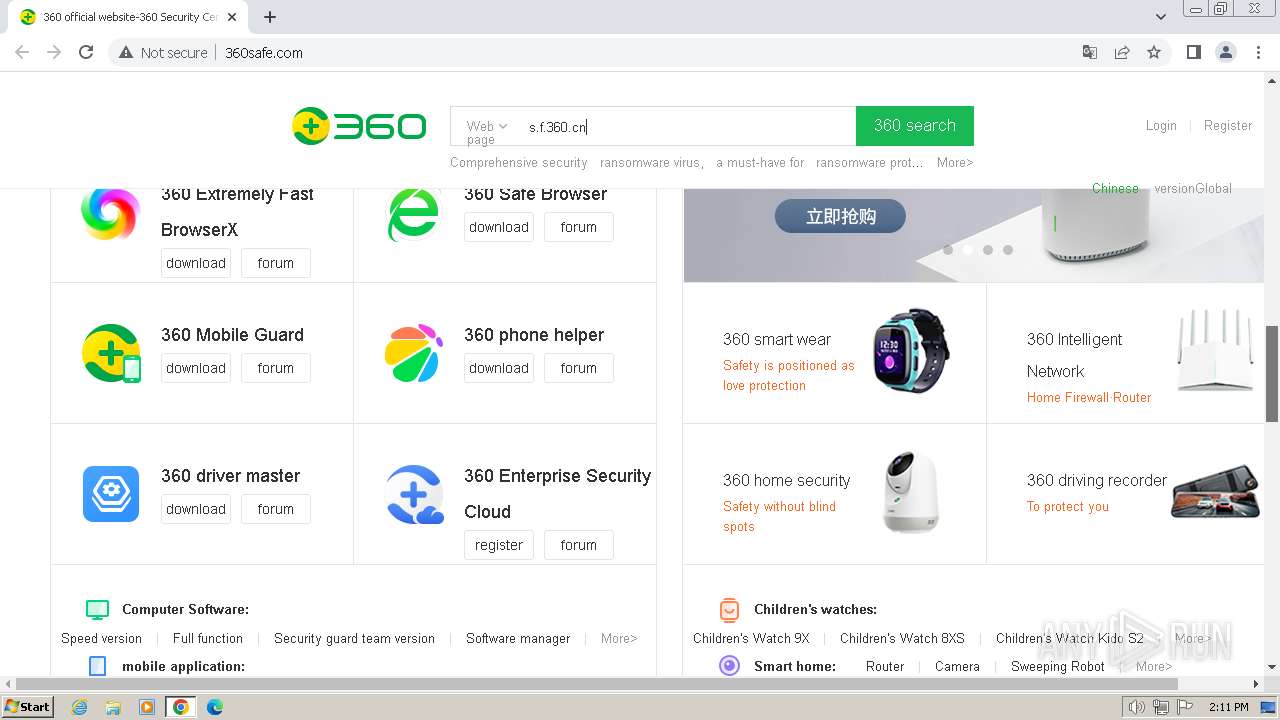Click the share page icon in address bar
This screenshot has width=1280, height=720.
click(1122, 52)
